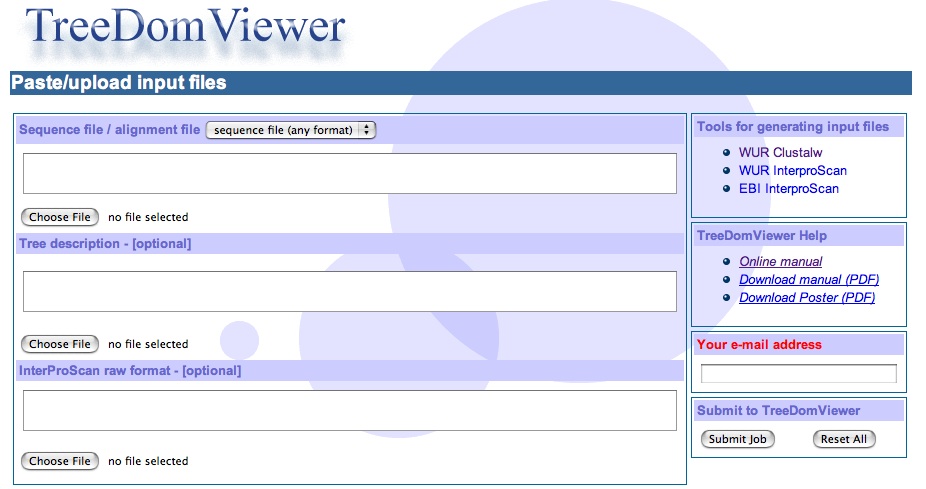
Task: Click the sequence file text area
Action: (x=349, y=173)
